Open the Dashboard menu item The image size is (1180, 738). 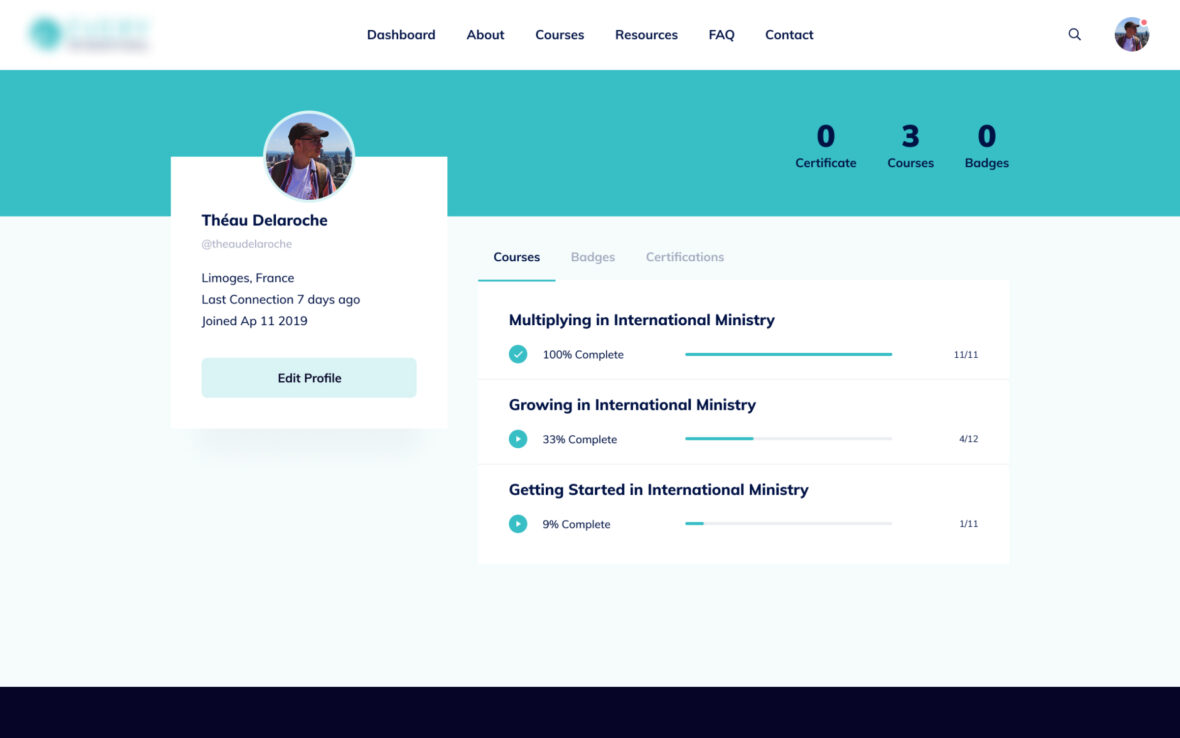tap(400, 34)
